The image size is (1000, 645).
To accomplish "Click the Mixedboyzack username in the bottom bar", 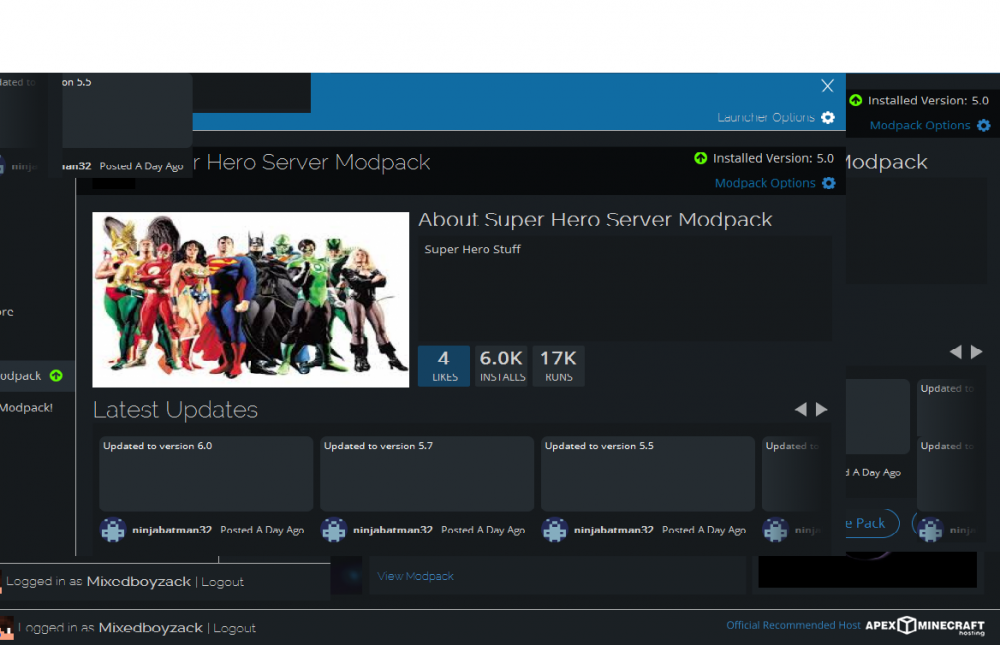I will (151, 628).
